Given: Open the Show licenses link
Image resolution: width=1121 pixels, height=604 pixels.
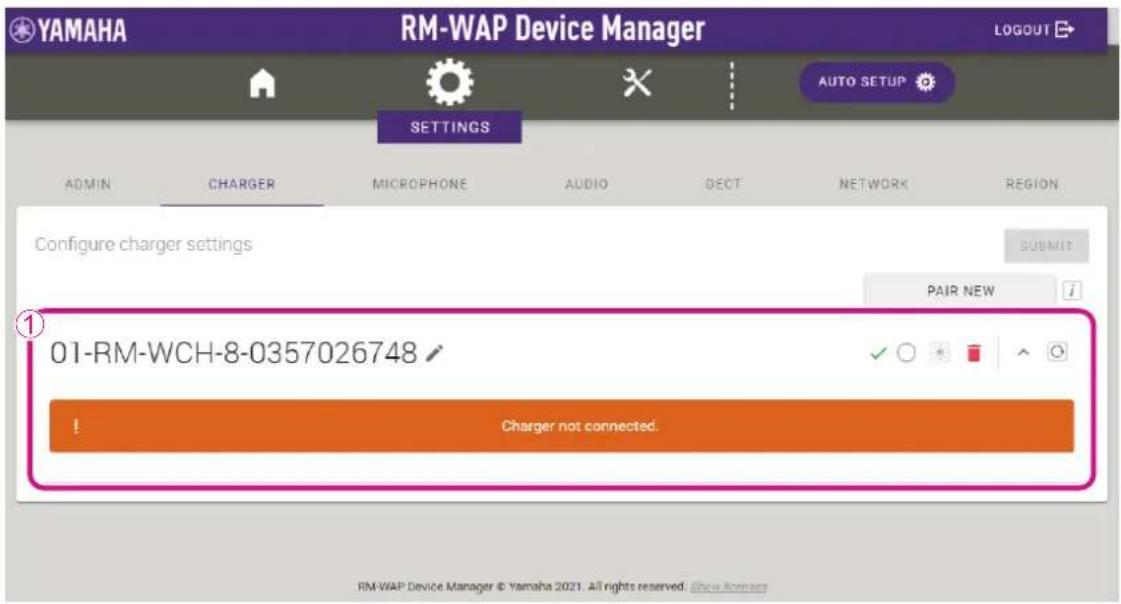Looking at the screenshot, I should click(729, 586).
